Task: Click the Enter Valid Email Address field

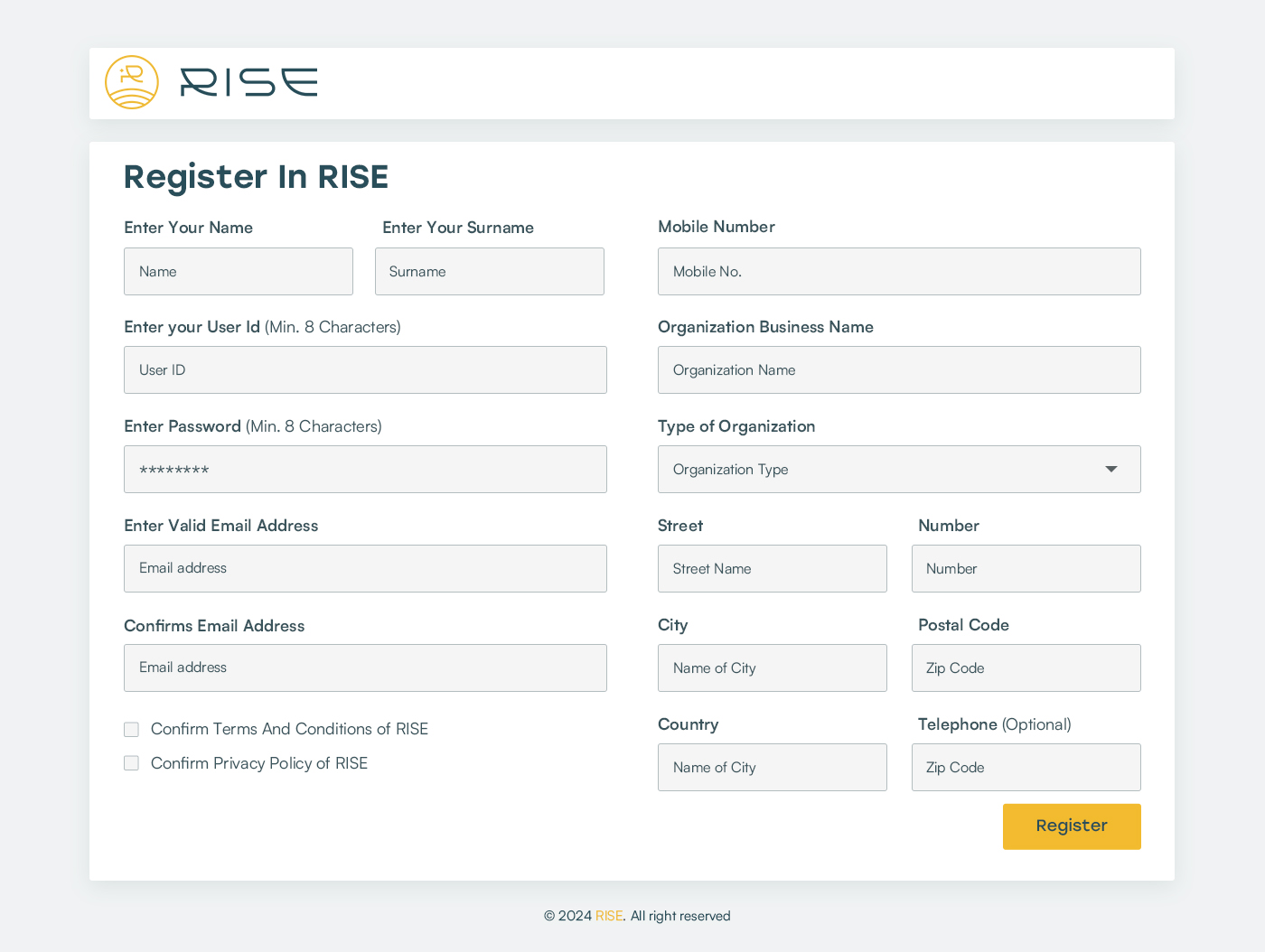Action: coord(365,569)
